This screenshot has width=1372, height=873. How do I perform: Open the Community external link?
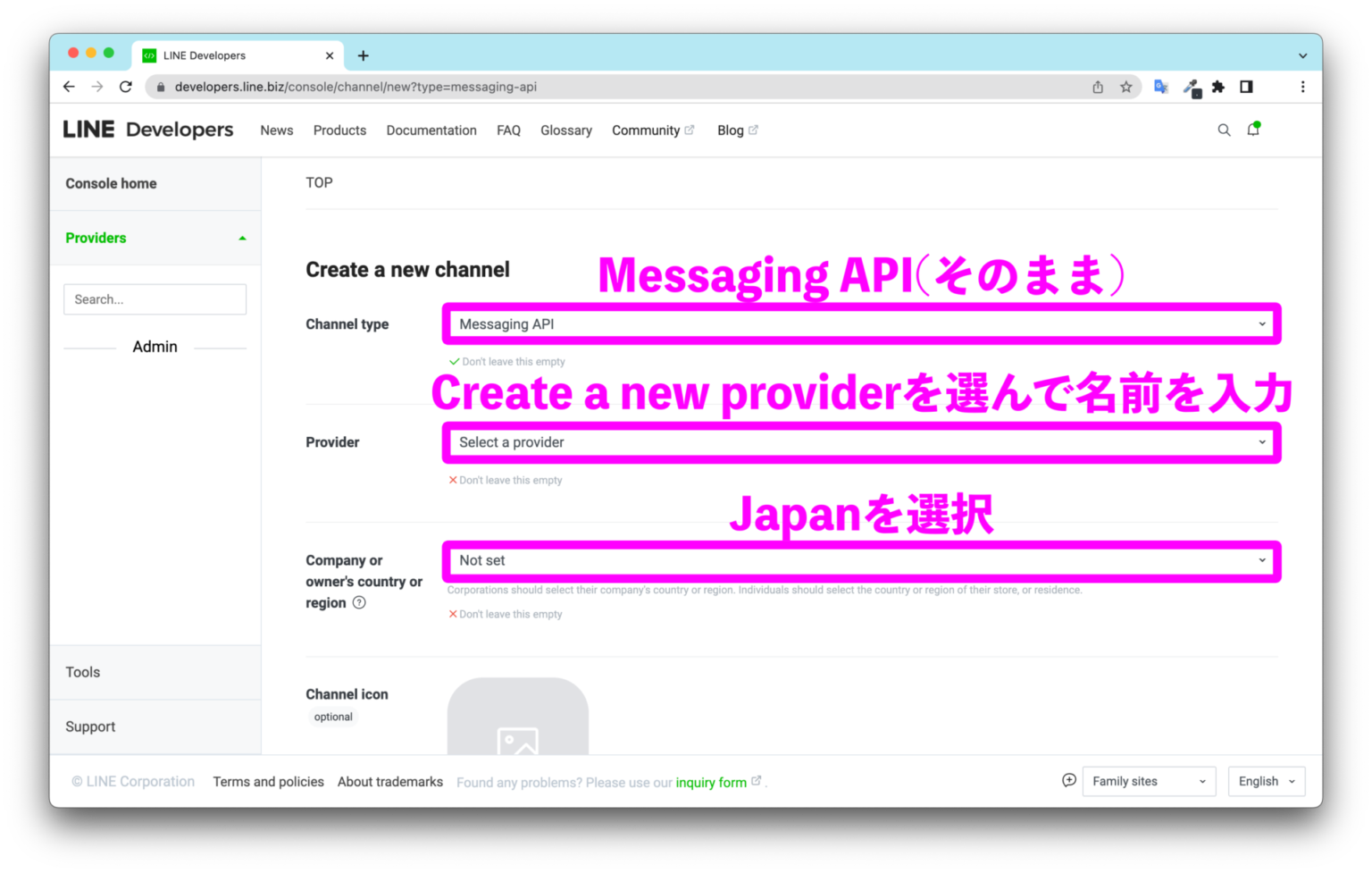(x=653, y=130)
